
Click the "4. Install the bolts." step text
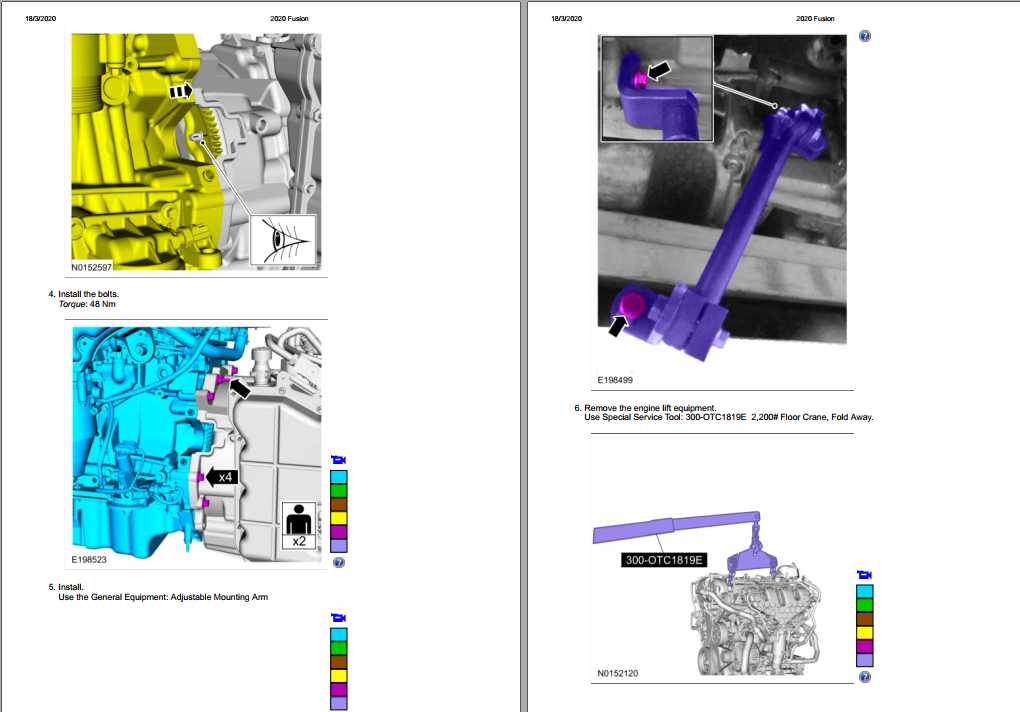pyautogui.click(x=84, y=294)
